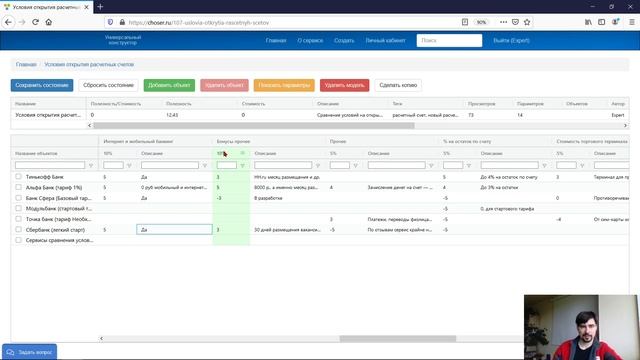Open the Firefox hamburger menu

(631, 22)
